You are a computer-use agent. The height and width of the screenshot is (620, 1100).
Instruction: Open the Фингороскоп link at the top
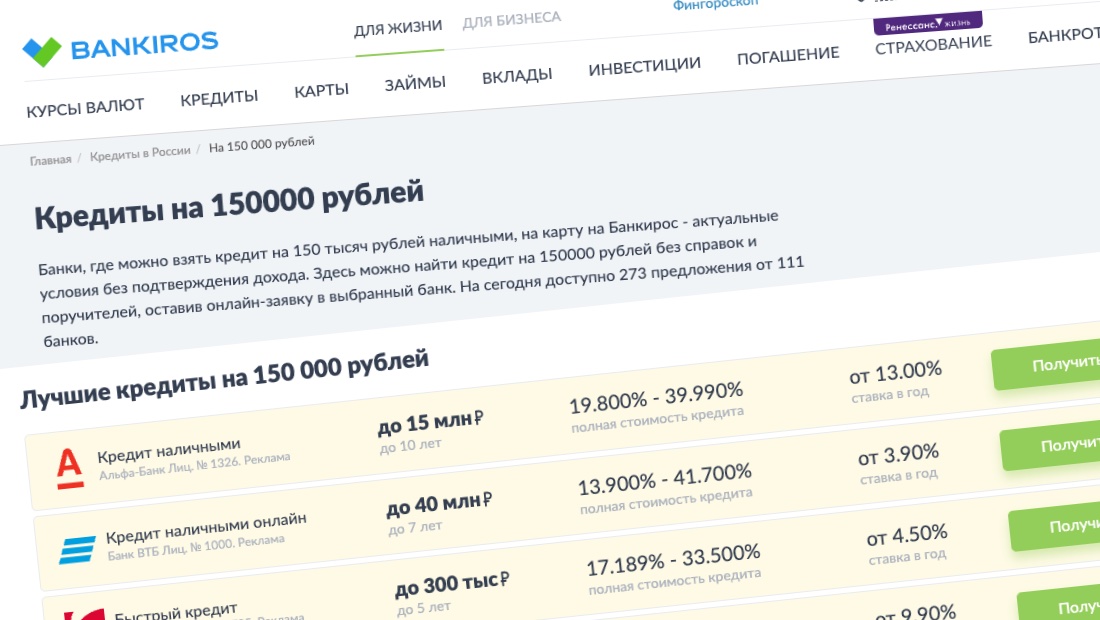click(x=715, y=5)
